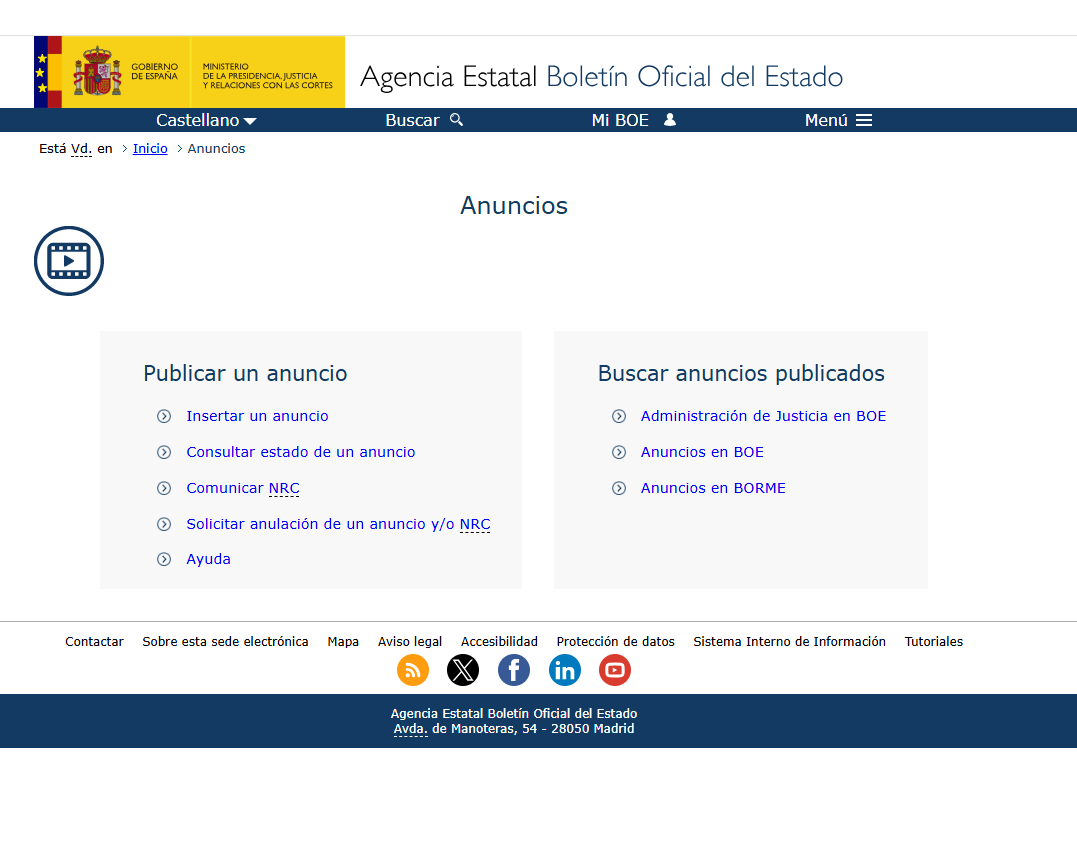
Task: Expand the Castellano language dropdown
Action: point(206,120)
